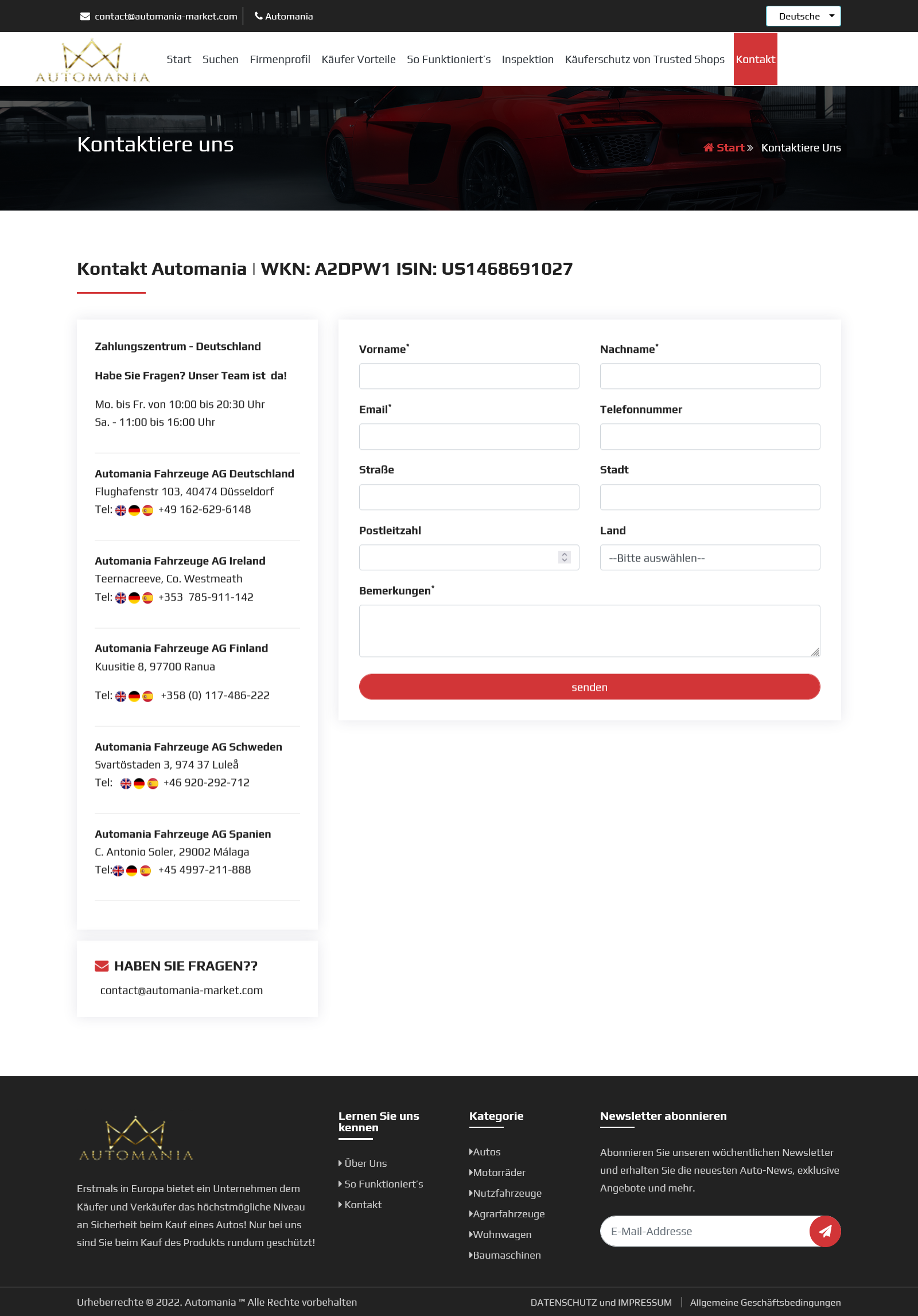This screenshot has width=918, height=1316.
Task: Click Automania phone label in top bar
Action: pyautogui.click(x=289, y=16)
